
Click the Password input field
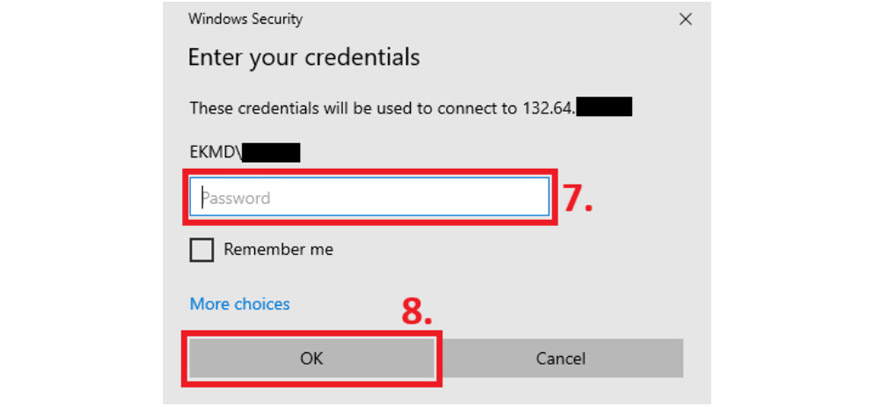click(370, 198)
